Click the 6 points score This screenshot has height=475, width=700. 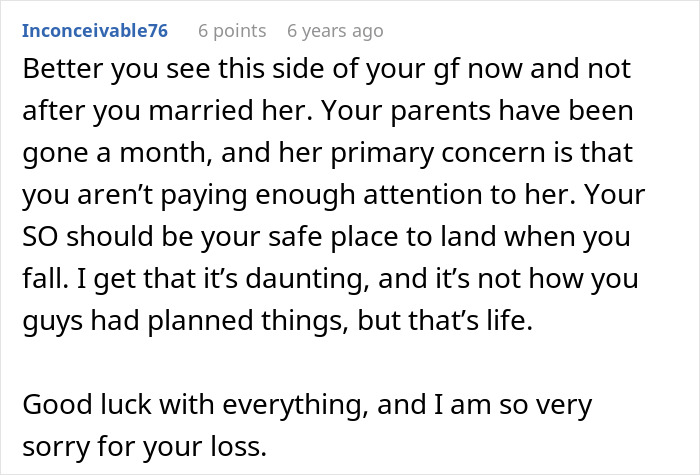(x=231, y=31)
